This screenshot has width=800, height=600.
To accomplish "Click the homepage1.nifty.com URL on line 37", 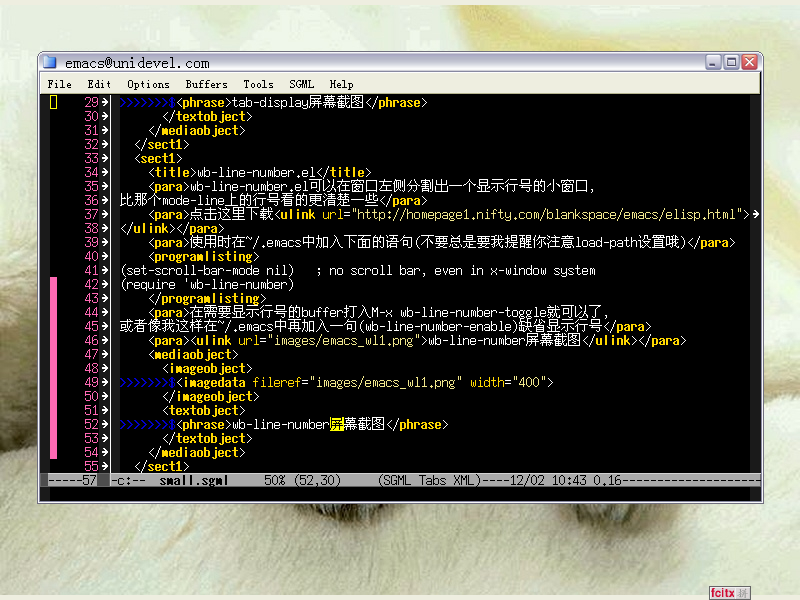I will click(x=546, y=215).
